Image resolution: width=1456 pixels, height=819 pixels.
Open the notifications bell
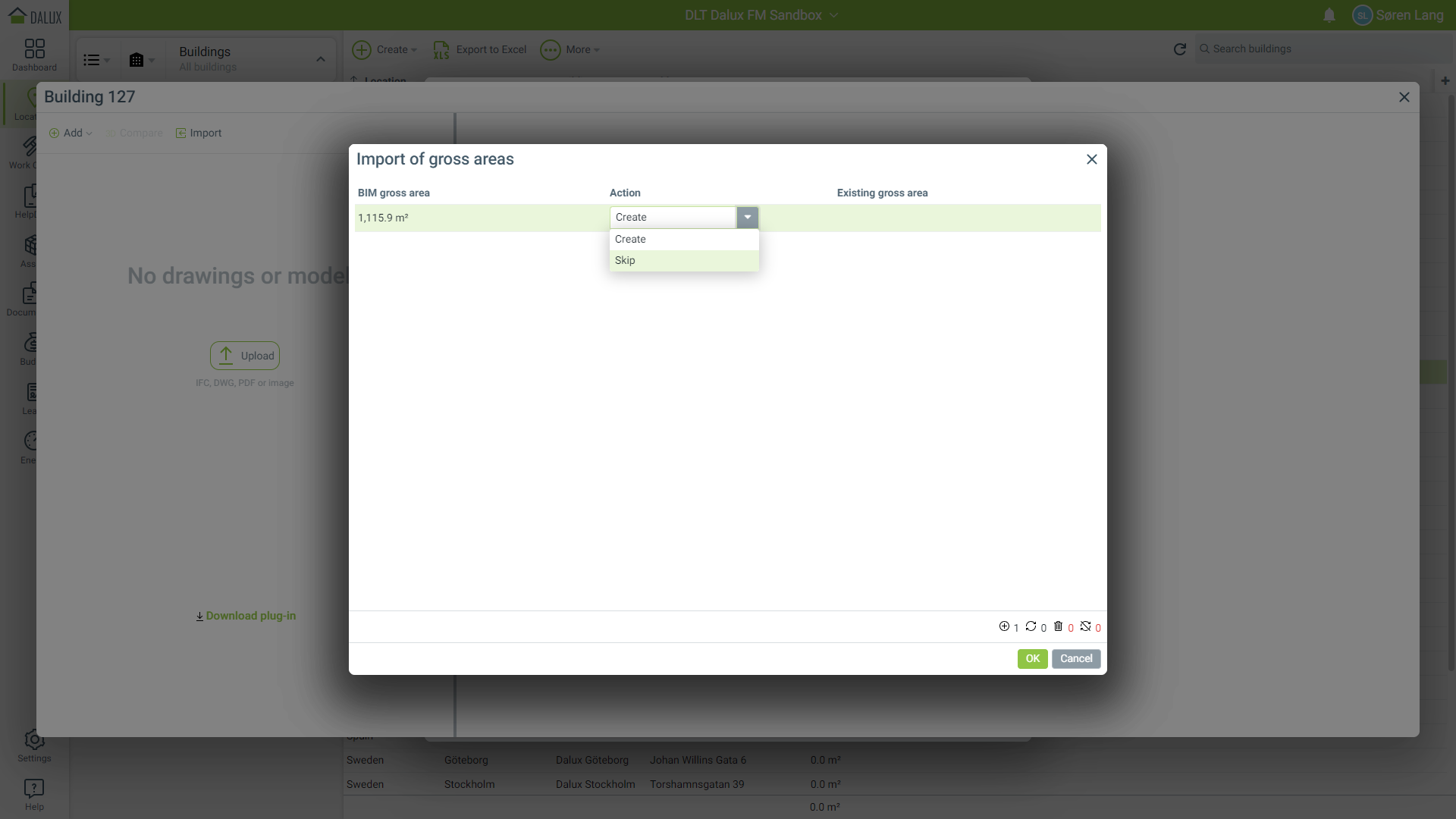tap(1329, 15)
